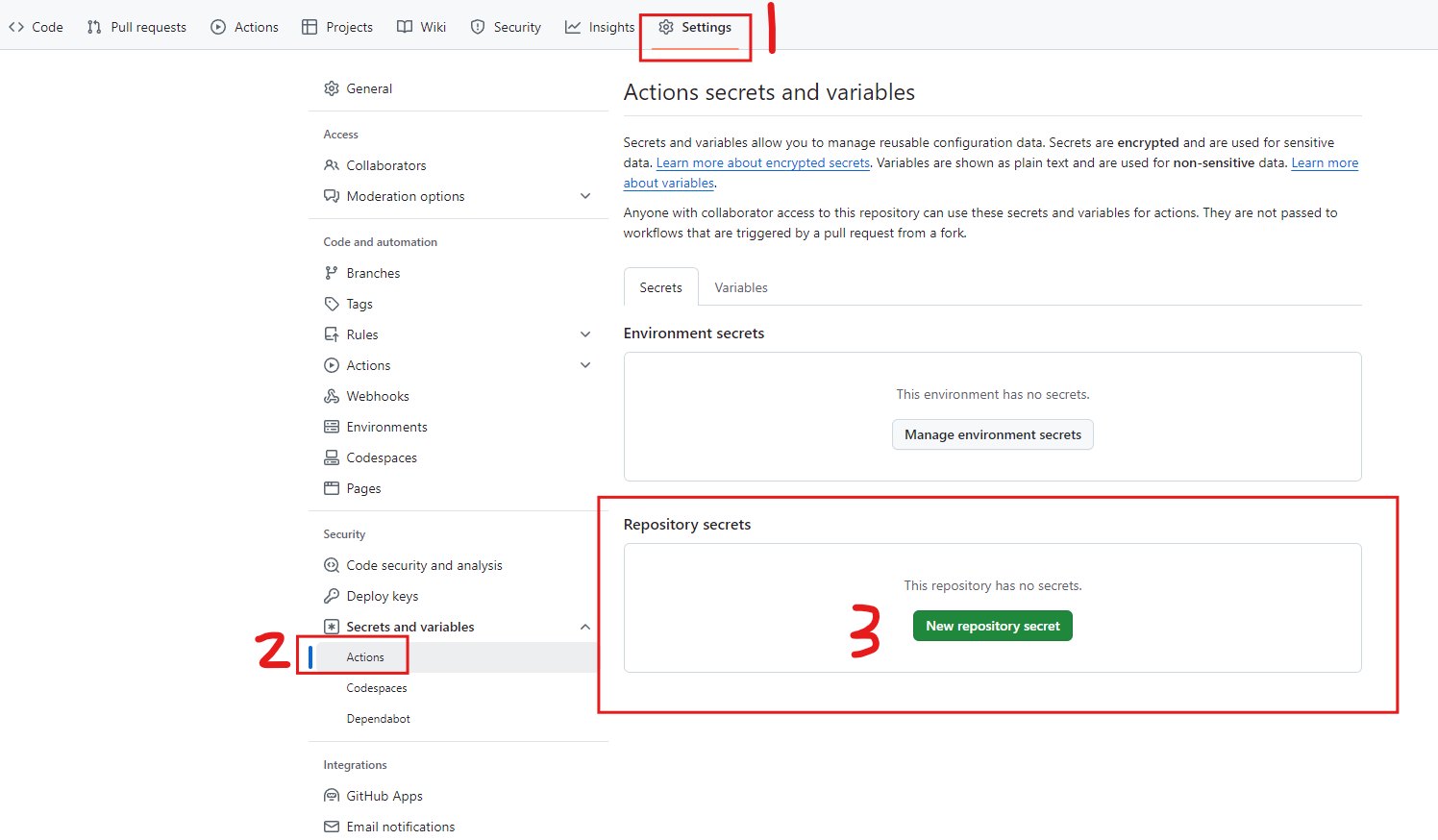Image resolution: width=1438 pixels, height=840 pixels.
Task: Open the Environments settings page
Action: coord(387,427)
